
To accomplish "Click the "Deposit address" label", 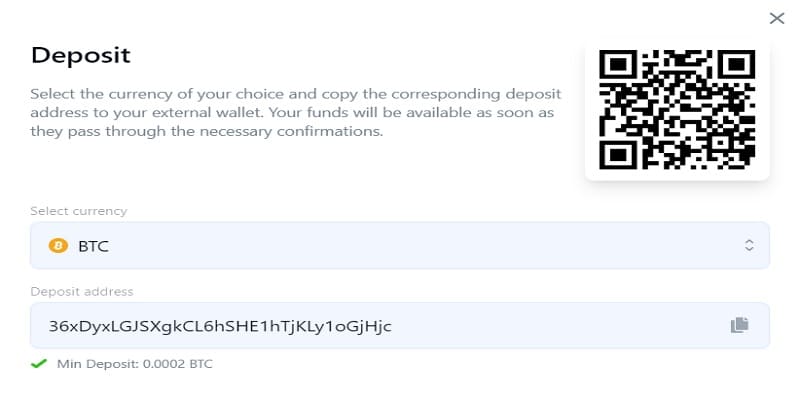I will tap(82, 291).
